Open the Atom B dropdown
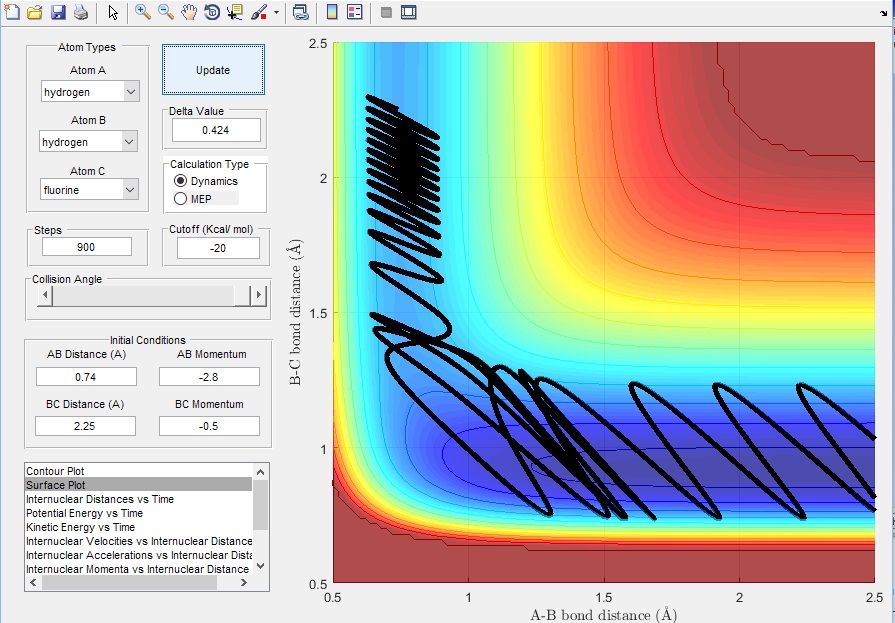This screenshot has height=623, width=895. 88,142
